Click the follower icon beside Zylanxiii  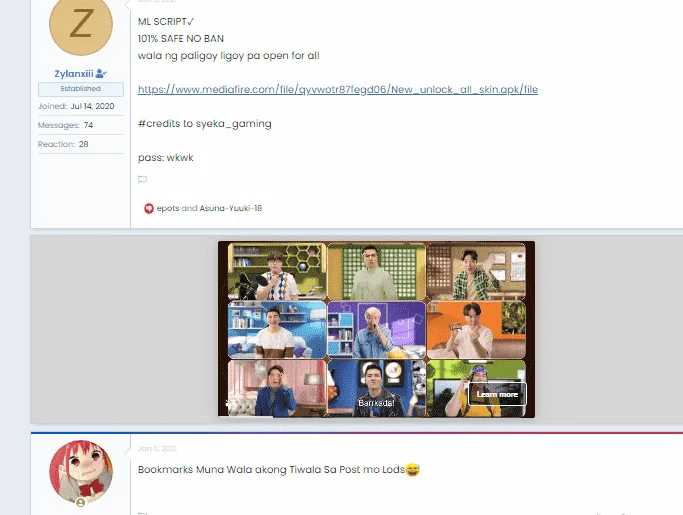coord(101,74)
